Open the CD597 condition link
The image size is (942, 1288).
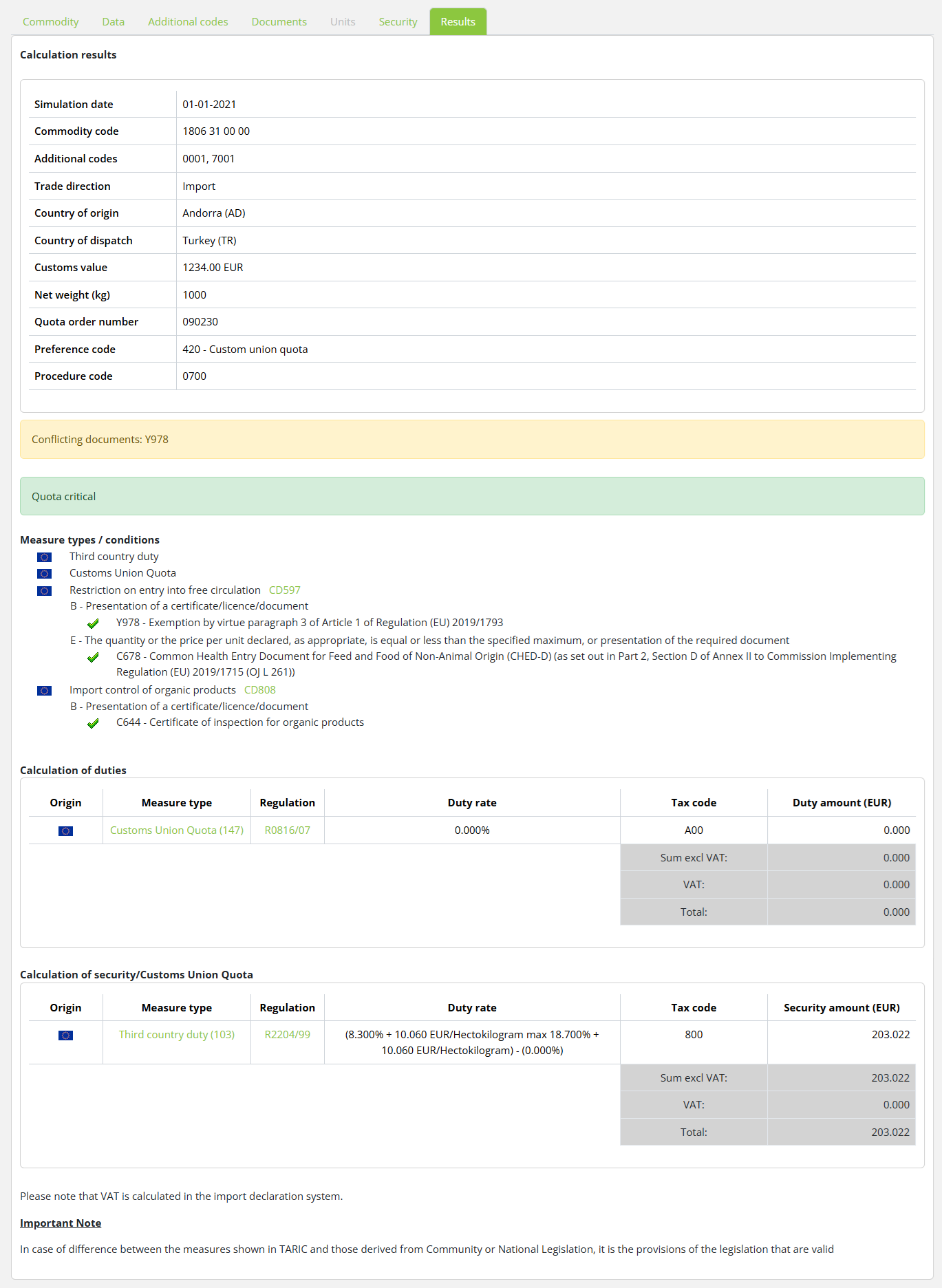click(284, 590)
